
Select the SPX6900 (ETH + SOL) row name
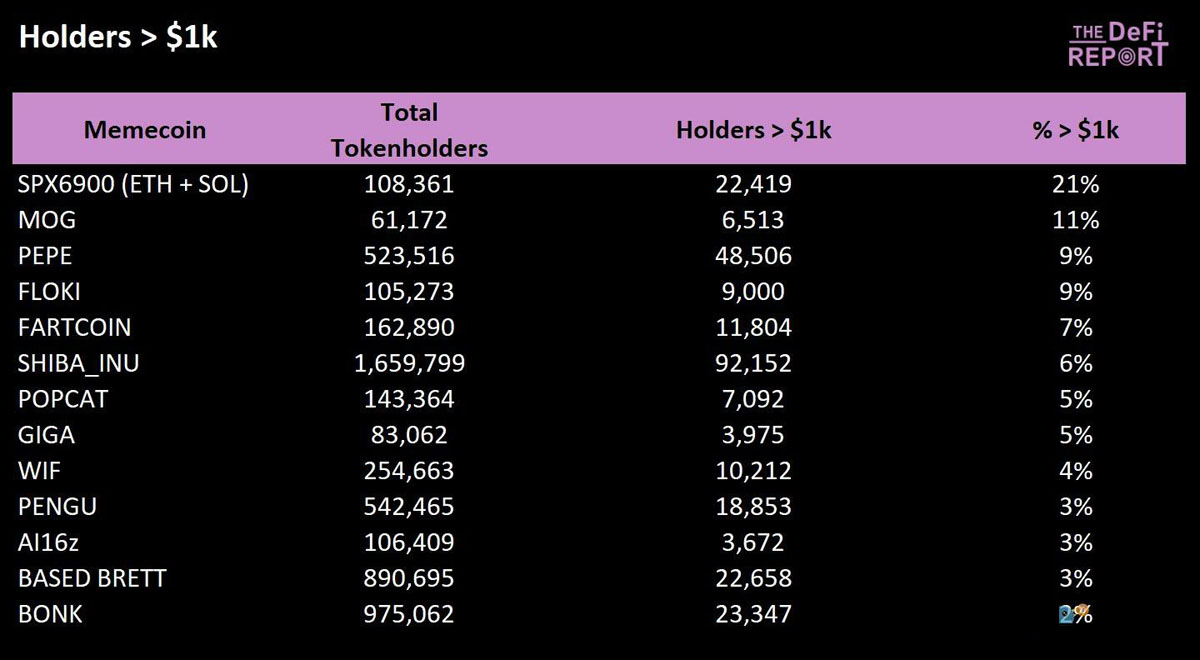pyautogui.click(x=133, y=184)
